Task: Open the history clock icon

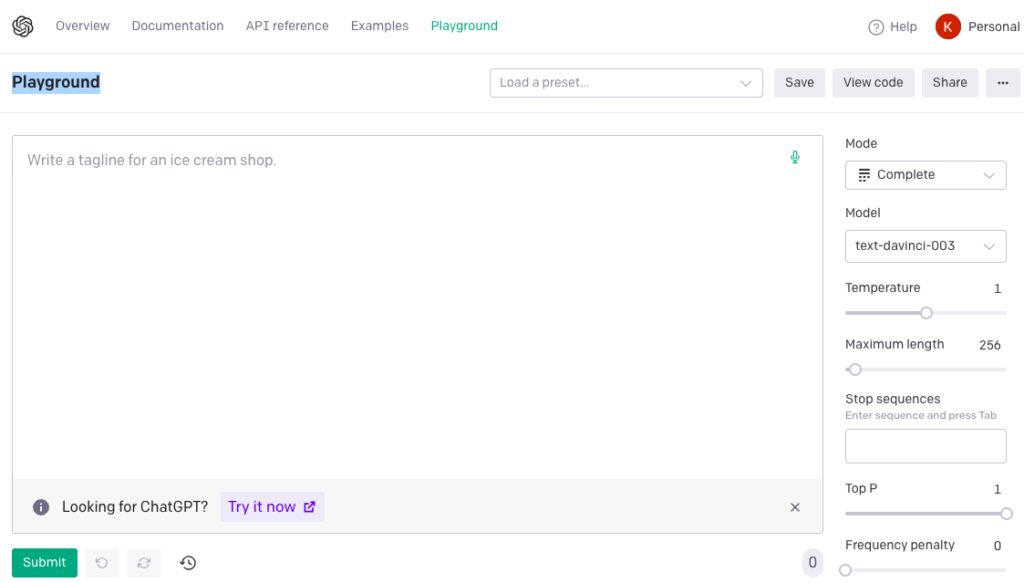Action: point(188,563)
